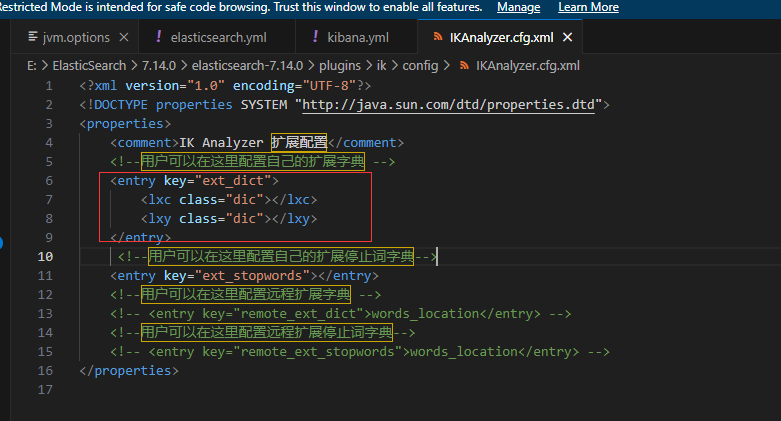Switch to the elasticsearch.yml tab
Screen dimensions: 781x421
(x=218, y=37)
